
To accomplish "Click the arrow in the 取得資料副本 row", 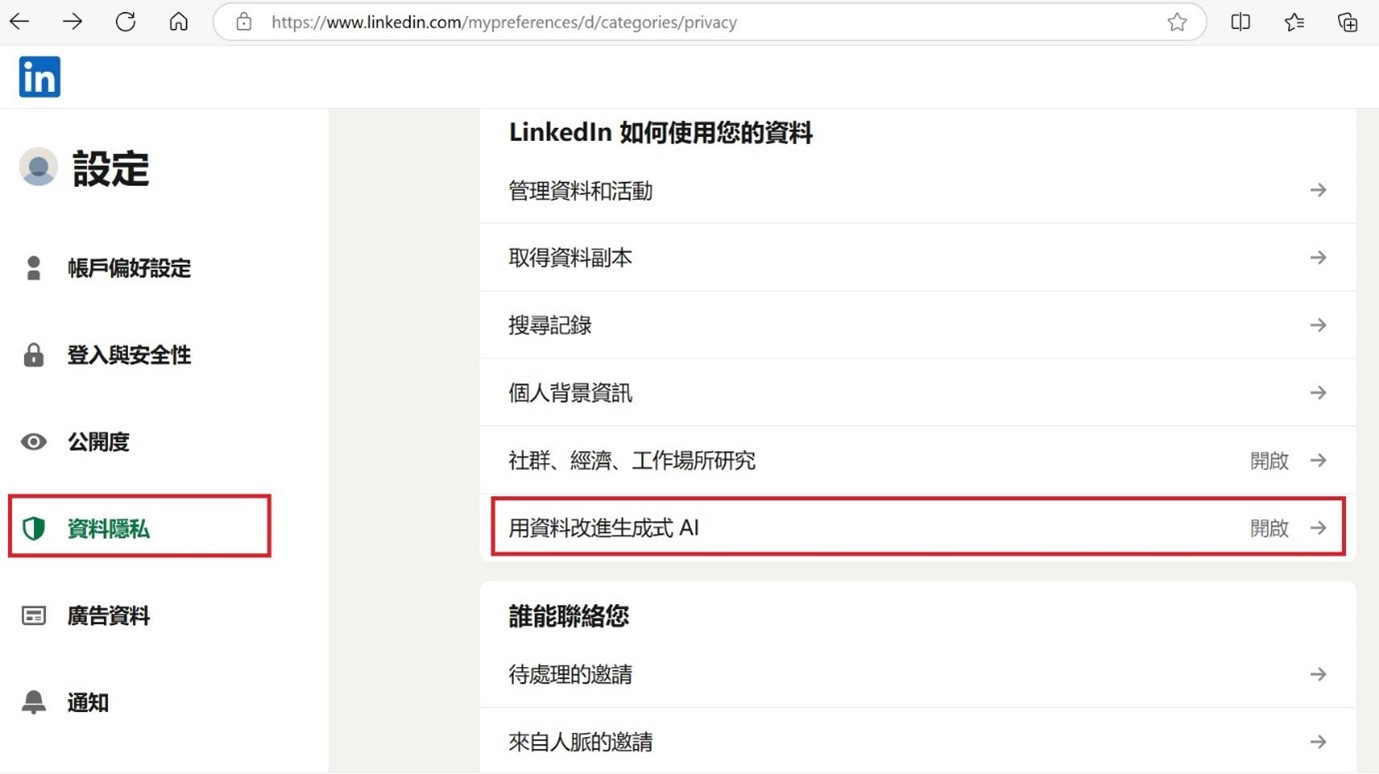I will coord(1318,257).
